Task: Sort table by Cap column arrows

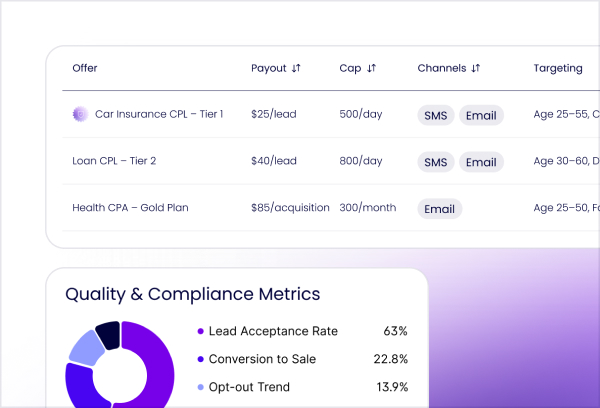Action: pyautogui.click(x=372, y=68)
